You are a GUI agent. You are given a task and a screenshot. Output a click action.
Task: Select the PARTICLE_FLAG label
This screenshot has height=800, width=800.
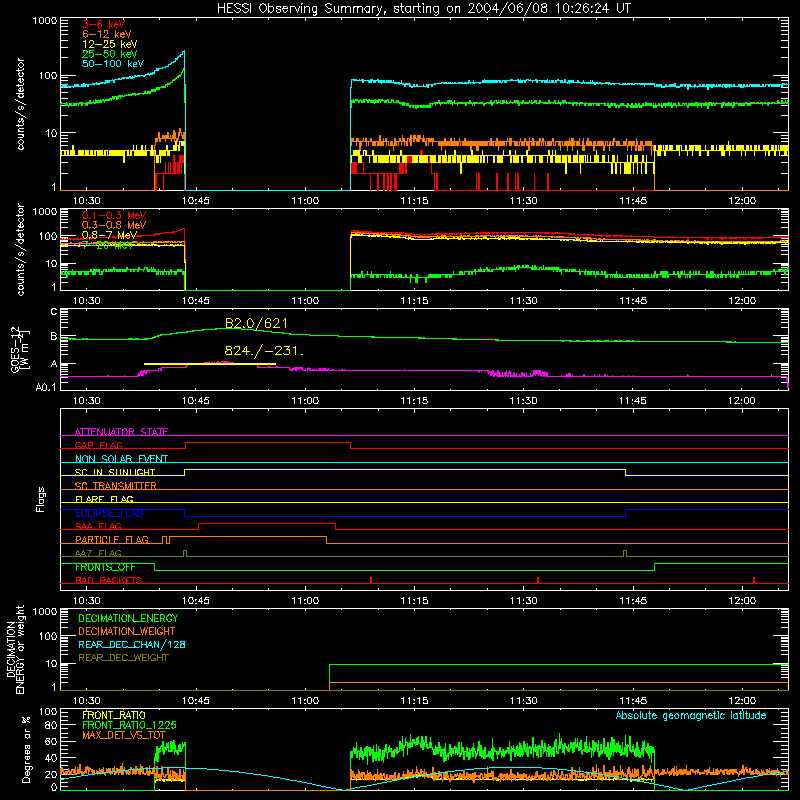pos(112,539)
